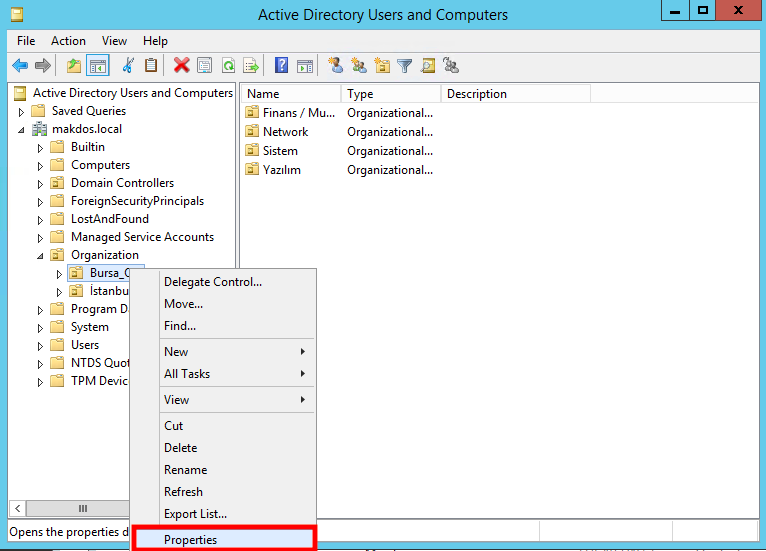Choose Move... from context menu
Viewport: 766px width, 551px height.
click(224, 304)
